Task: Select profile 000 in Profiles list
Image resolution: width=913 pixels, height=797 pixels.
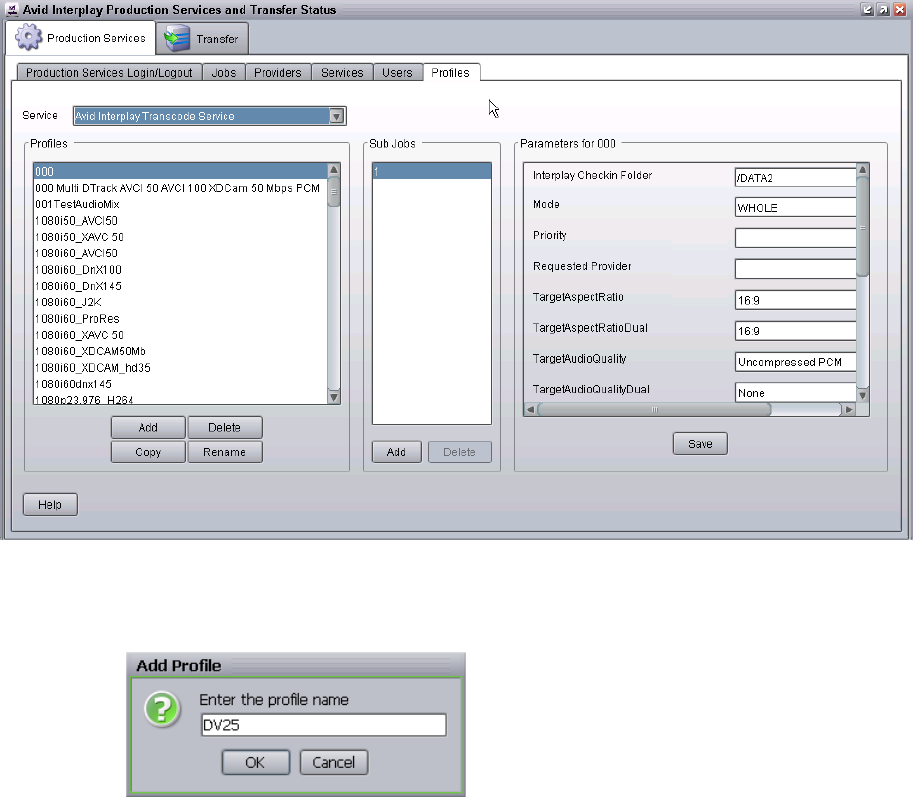Action: (181, 171)
